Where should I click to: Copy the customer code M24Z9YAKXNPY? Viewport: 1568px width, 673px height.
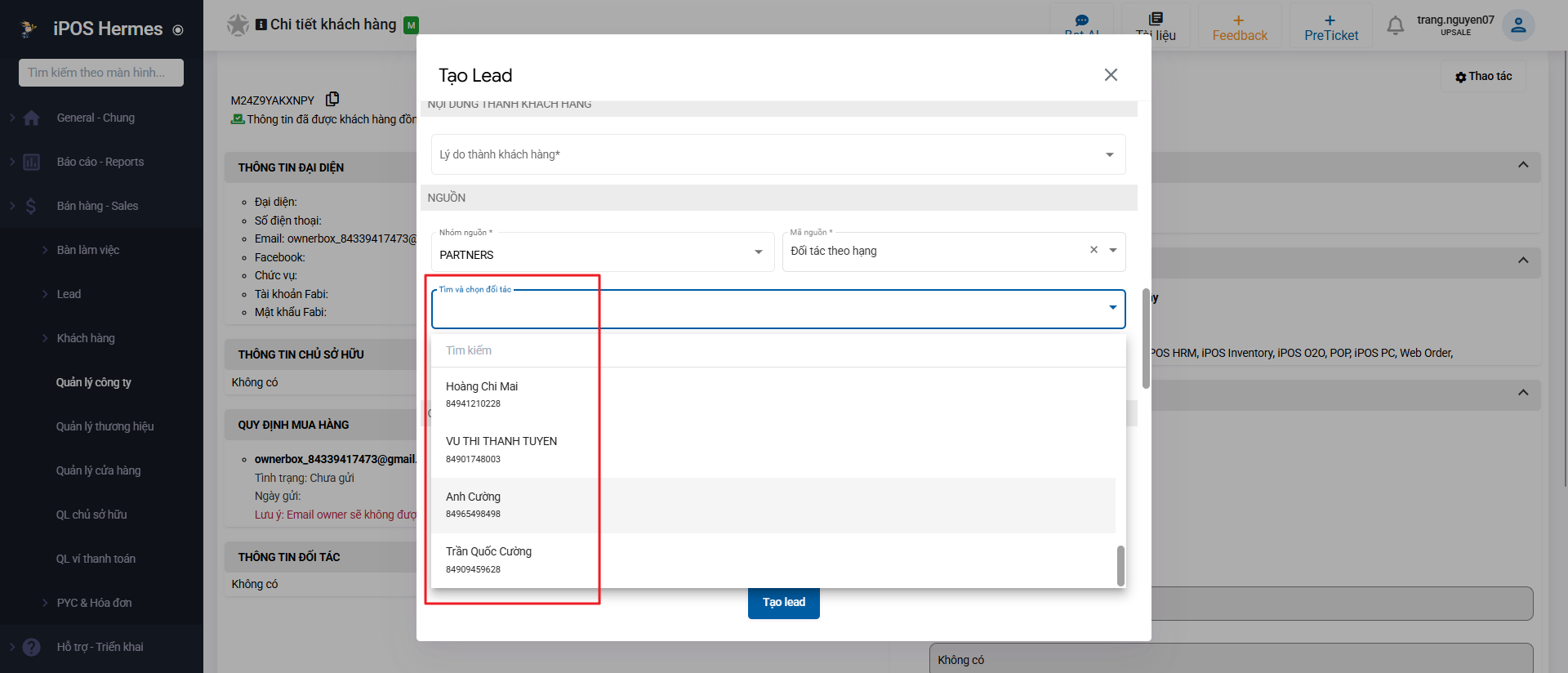point(332,99)
